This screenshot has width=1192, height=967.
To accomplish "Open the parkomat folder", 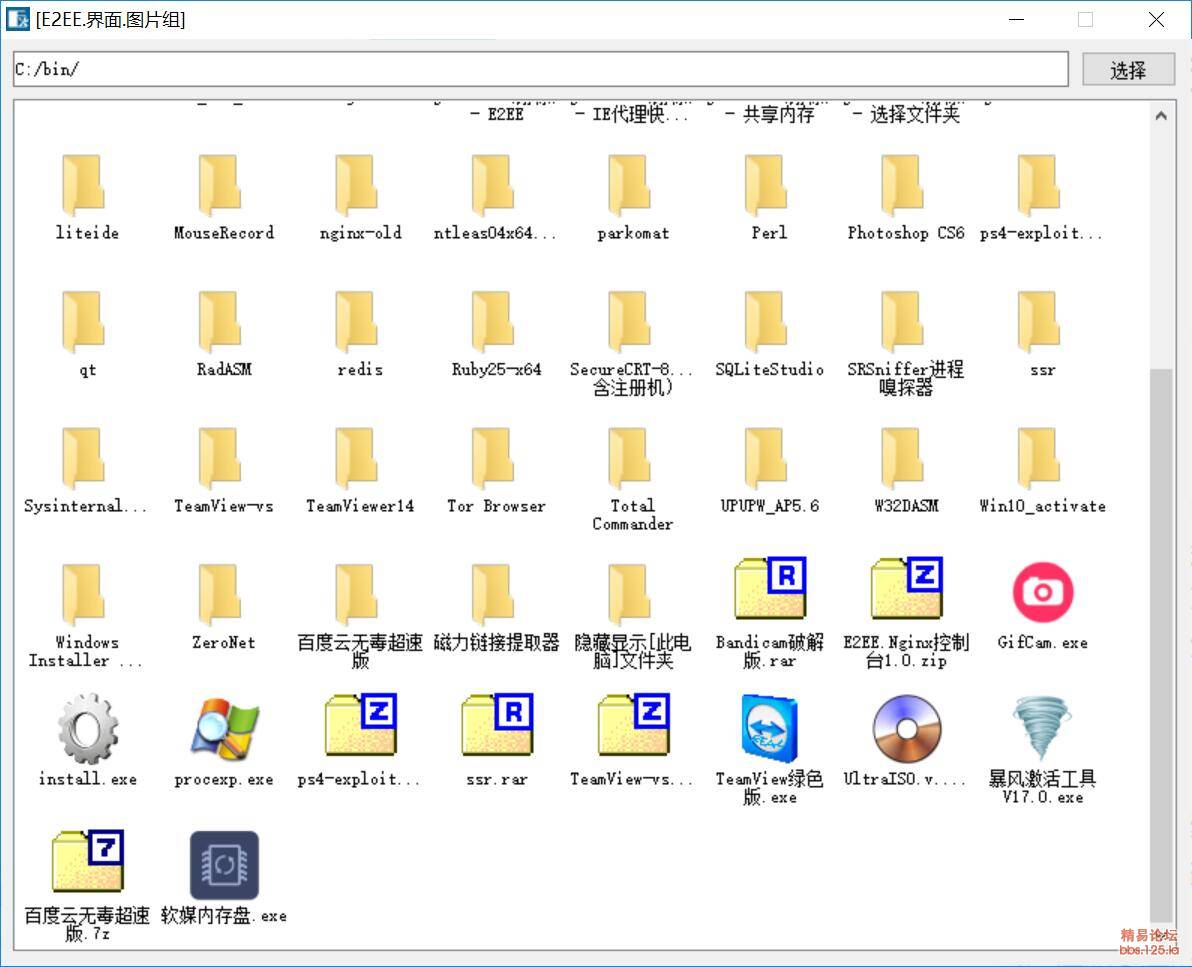I will click(x=630, y=185).
